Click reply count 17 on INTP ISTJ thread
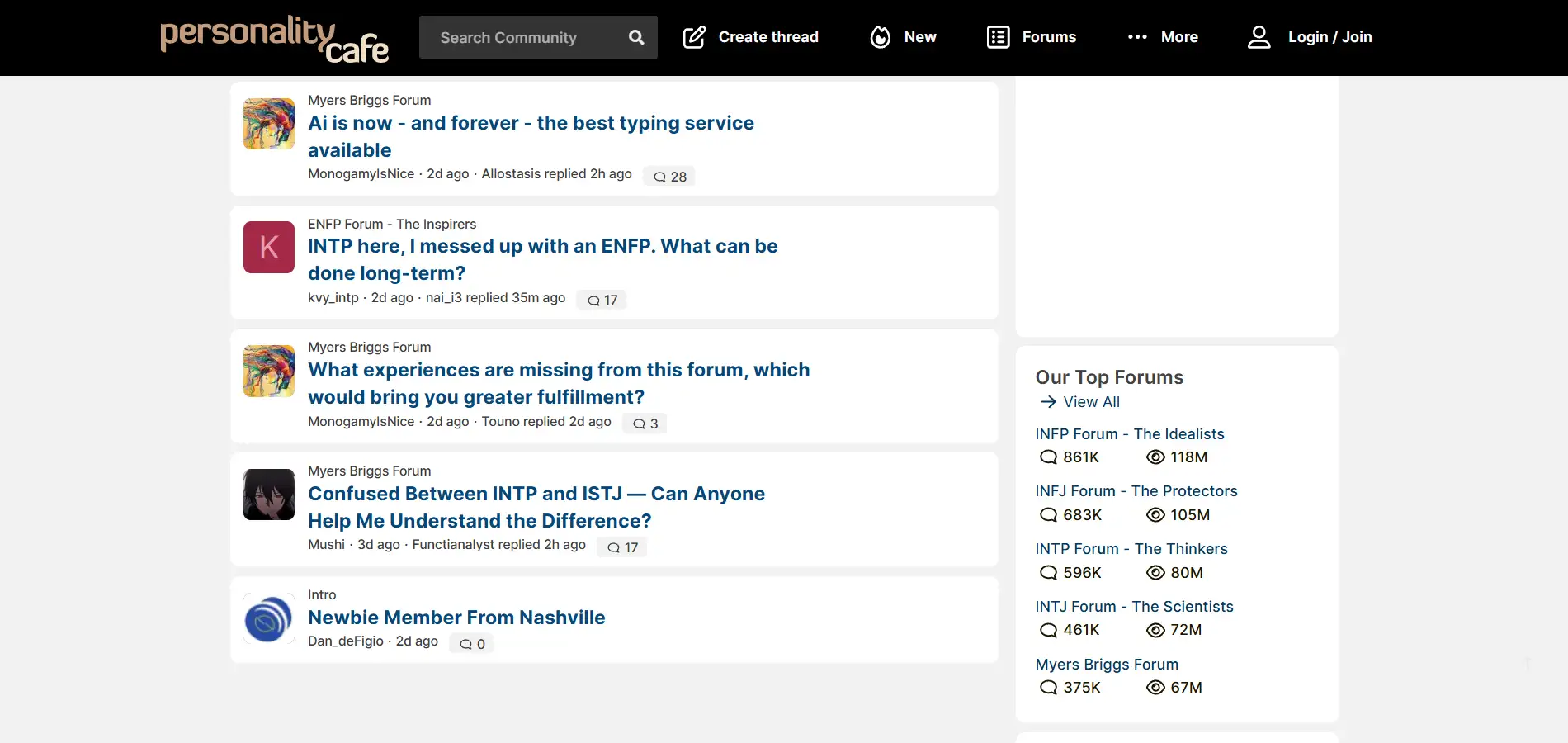The width and height of the screenshot is (1568, 743). 622,547
